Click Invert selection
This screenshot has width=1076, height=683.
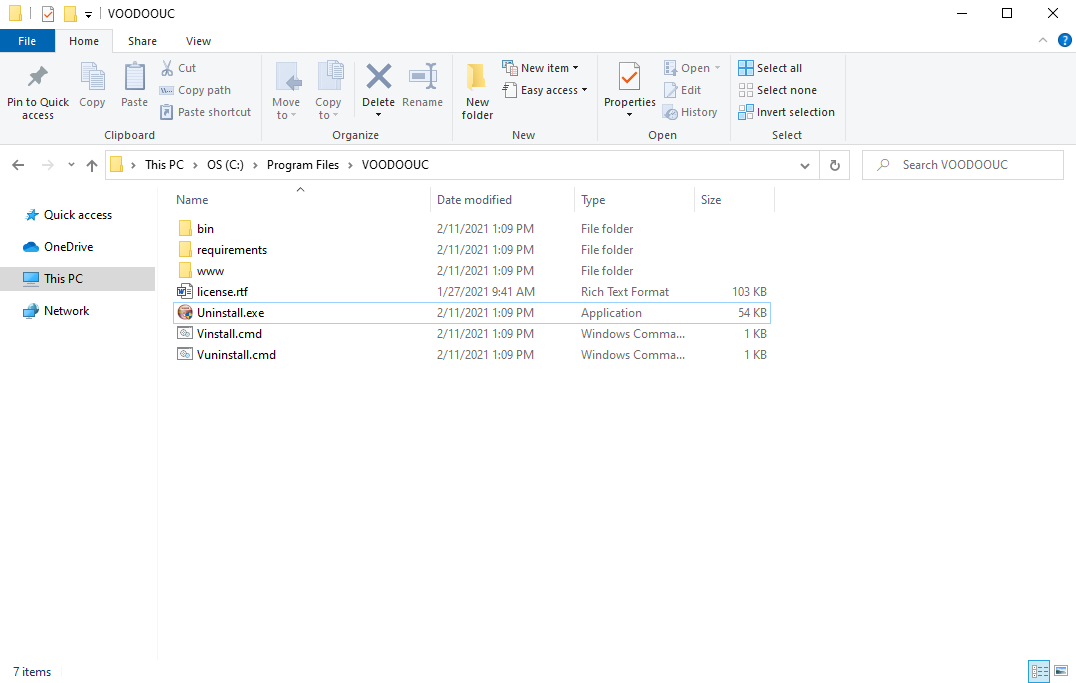pyautogui.click(x=787, y=111)
